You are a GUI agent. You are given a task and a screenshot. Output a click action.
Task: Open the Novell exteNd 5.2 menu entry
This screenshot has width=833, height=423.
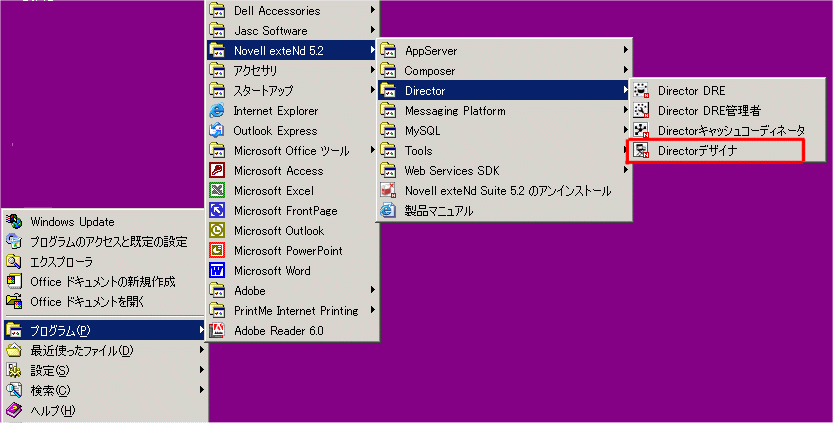click(x=292, y=50)
